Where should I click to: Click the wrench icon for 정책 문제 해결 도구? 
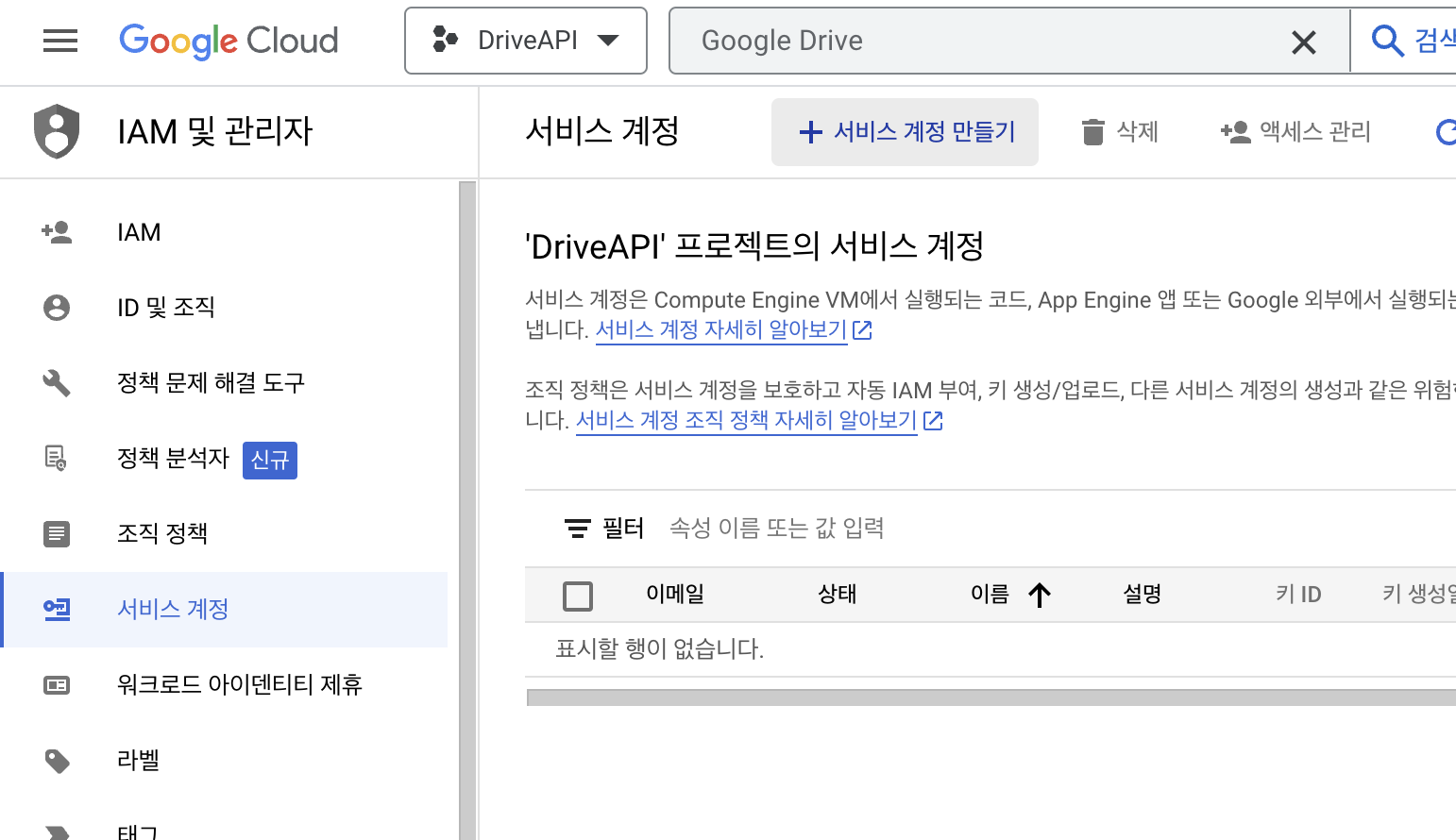pos(57,383)
